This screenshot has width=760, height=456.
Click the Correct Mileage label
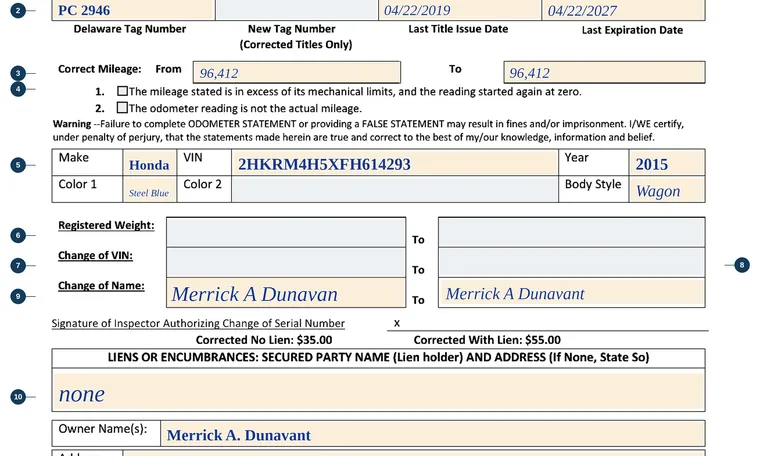coord(99,69)
